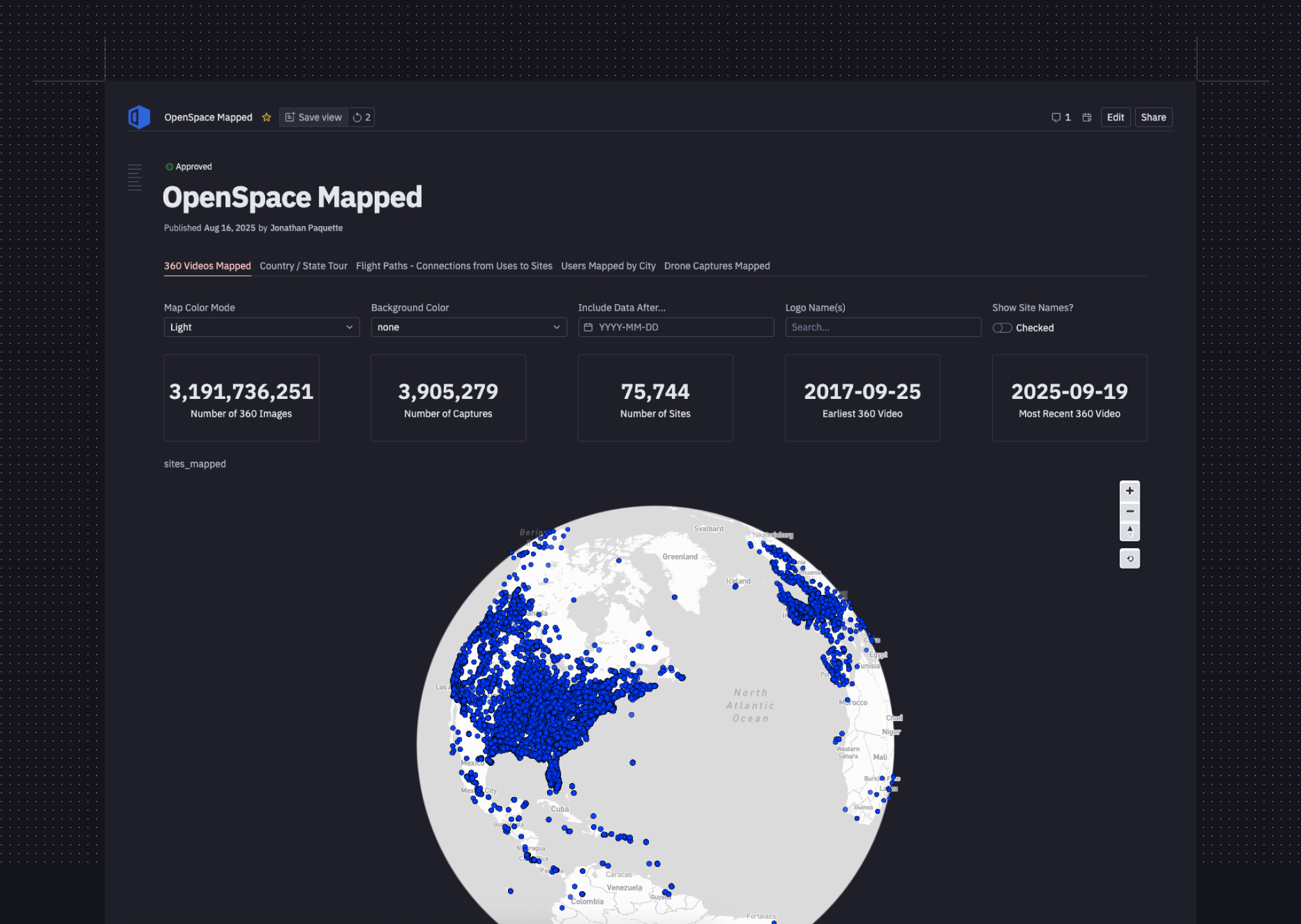The height and width of the screenshot is (924, 1301).
Task: Click the schedule calendar icon near Edit
Action: click(1086, 117)
